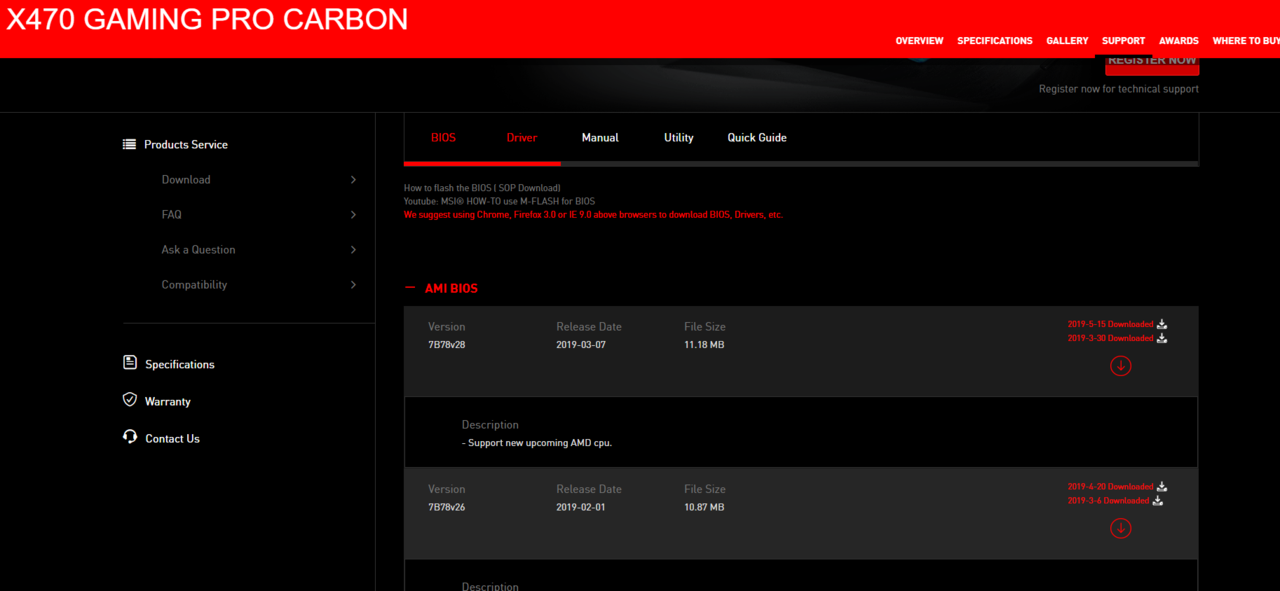Click release date 2019-03-07
Viewport: 1280px width, 591px height.
pyautogui.click(x=581, y=345)
